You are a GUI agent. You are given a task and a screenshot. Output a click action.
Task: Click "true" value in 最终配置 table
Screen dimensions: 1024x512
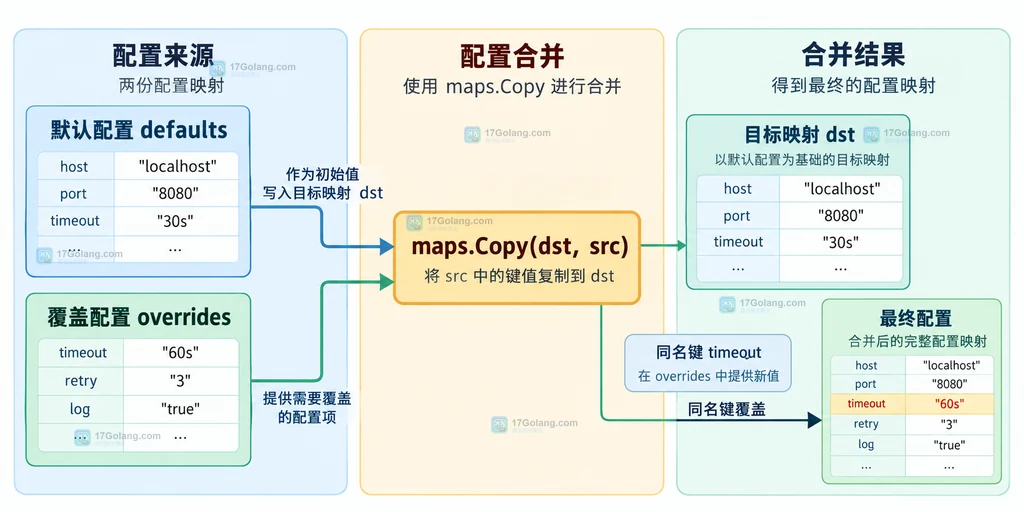pos(950,445)
